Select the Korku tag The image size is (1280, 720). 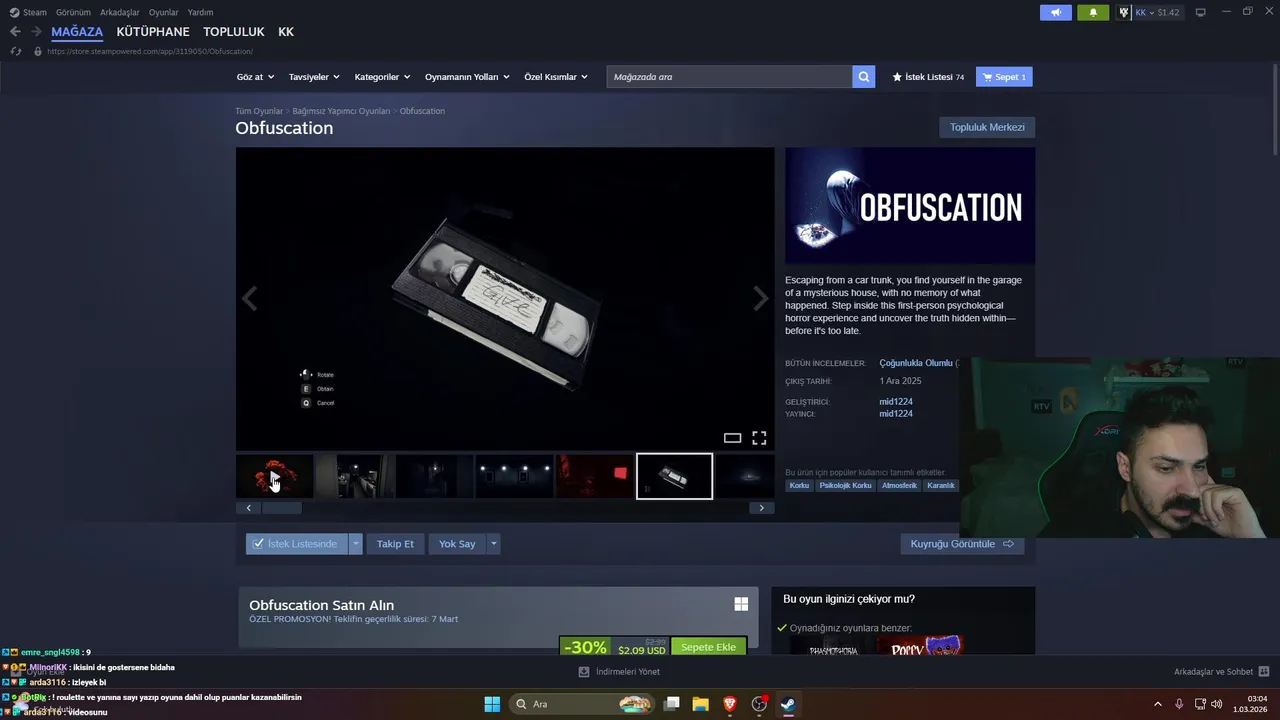point(799,486)
